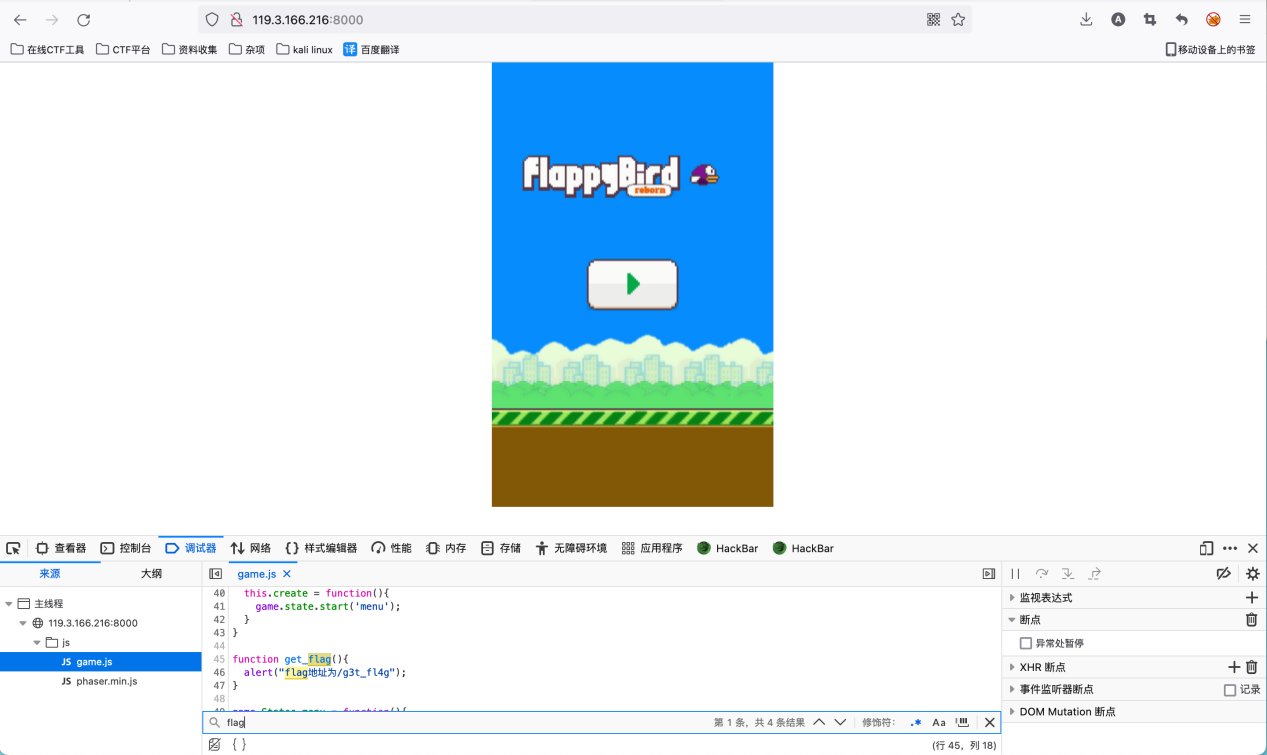The width and height of the screenshot is (1267, 755).
Task: Expand the 监视表达式 section
Action: pyautogui.click(x=1011, y=597)
